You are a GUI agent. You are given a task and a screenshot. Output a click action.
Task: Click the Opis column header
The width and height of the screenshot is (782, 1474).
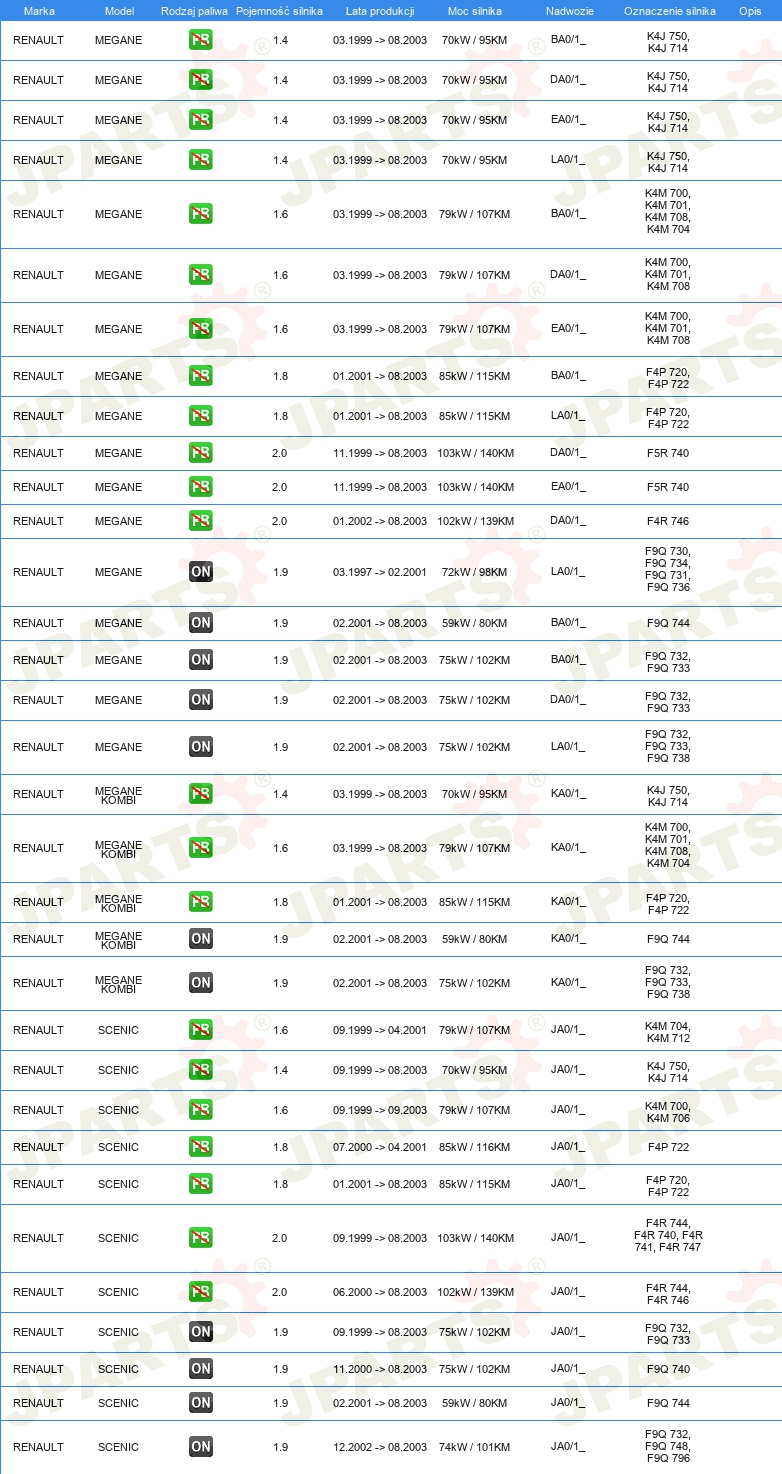749,10
